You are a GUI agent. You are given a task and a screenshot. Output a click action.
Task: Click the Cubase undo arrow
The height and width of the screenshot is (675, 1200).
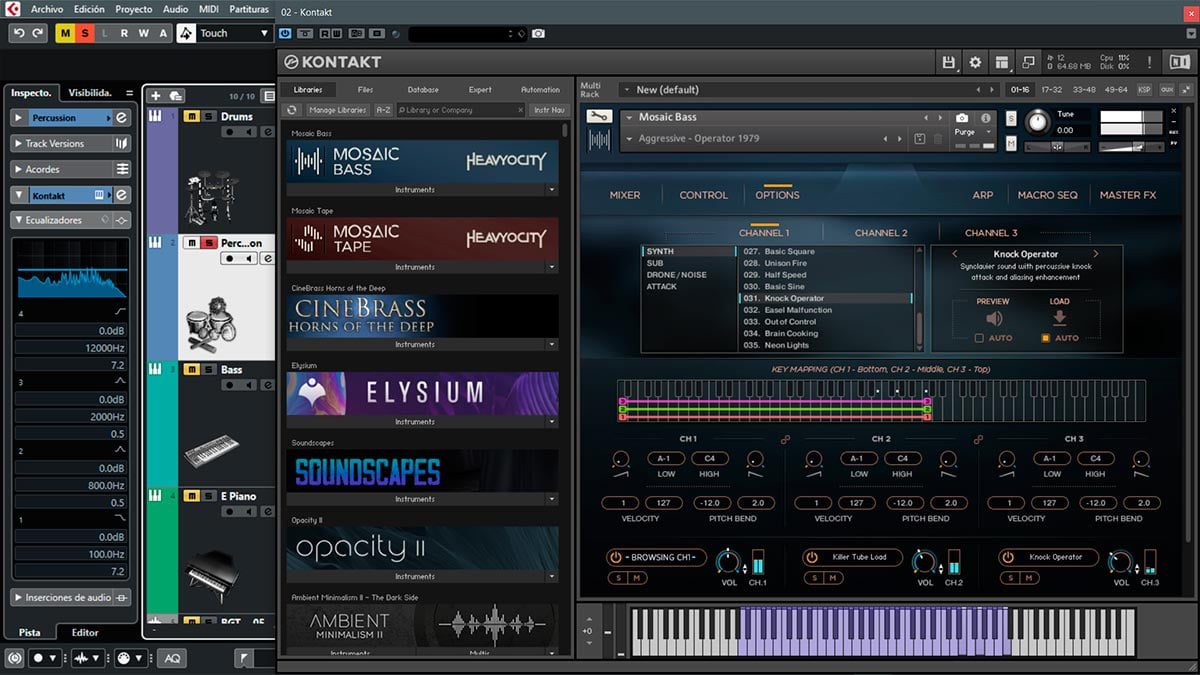pyautogui.click(x=19, y=33)
